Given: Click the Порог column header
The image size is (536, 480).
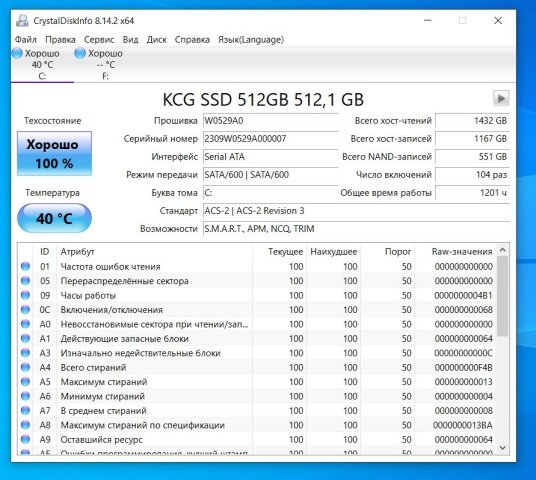Looking at the screenshot, I should 387,252.
